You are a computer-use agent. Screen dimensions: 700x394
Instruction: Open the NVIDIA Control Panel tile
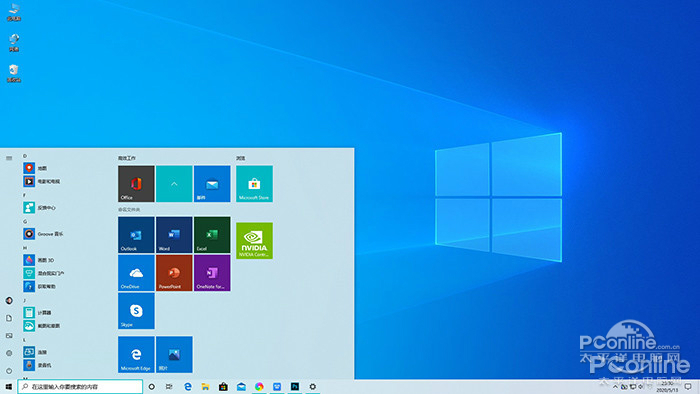coord(254,241)
